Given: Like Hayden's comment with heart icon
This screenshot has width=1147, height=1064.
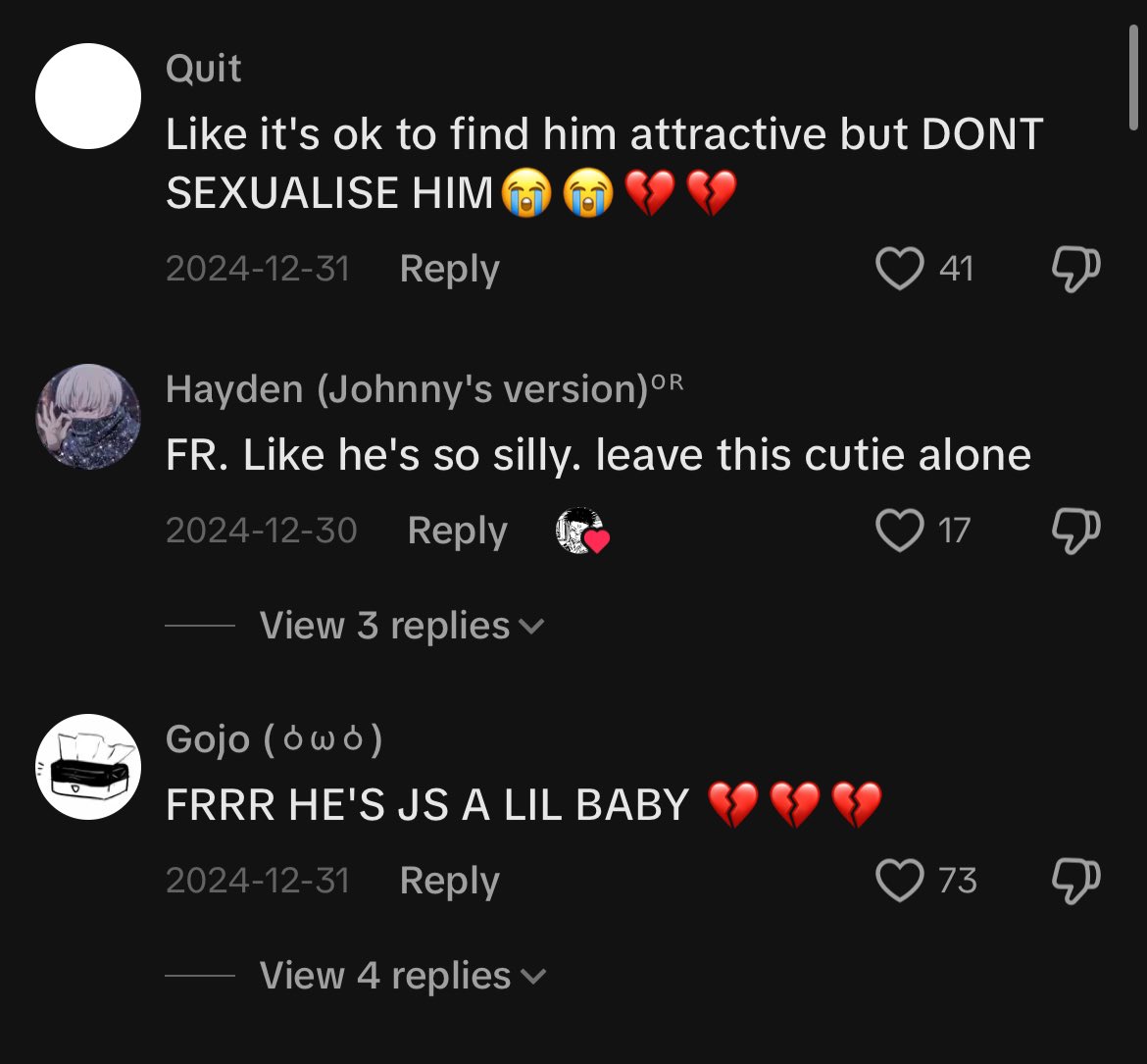Looking at the screenshot, I should [x=899, y=530].
